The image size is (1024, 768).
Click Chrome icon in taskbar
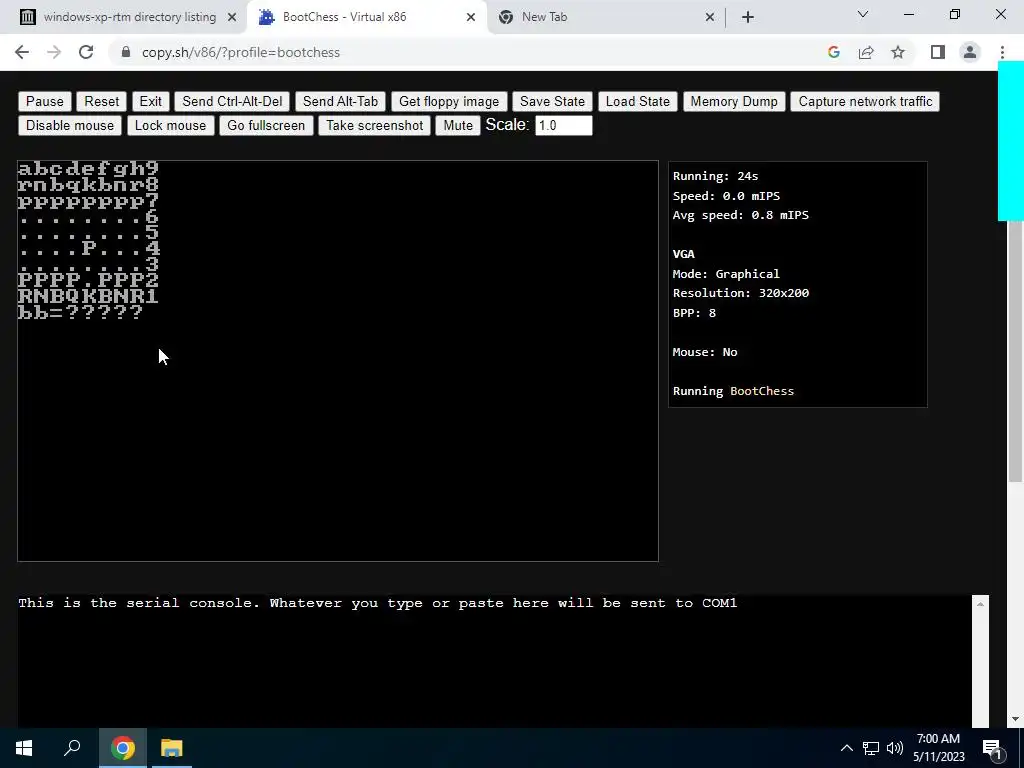pos(123,748)
